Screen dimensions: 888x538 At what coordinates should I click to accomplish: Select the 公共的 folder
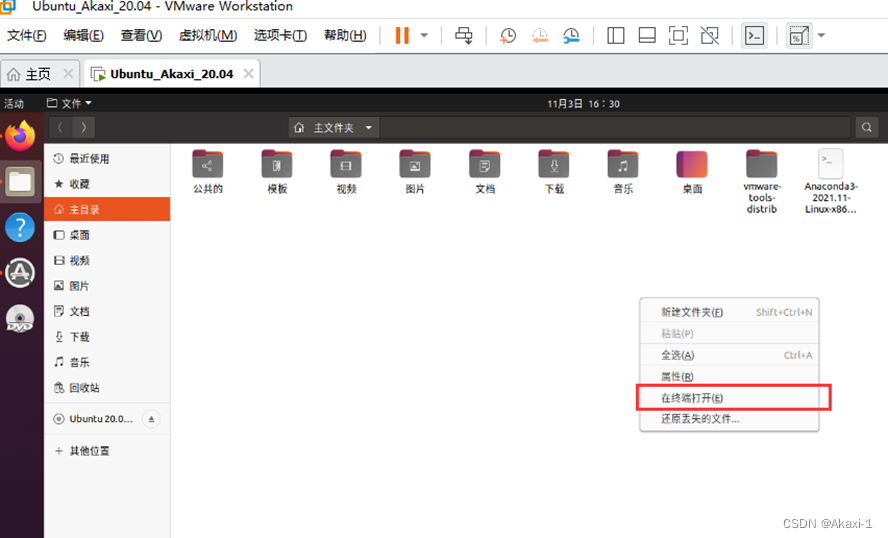208,172
